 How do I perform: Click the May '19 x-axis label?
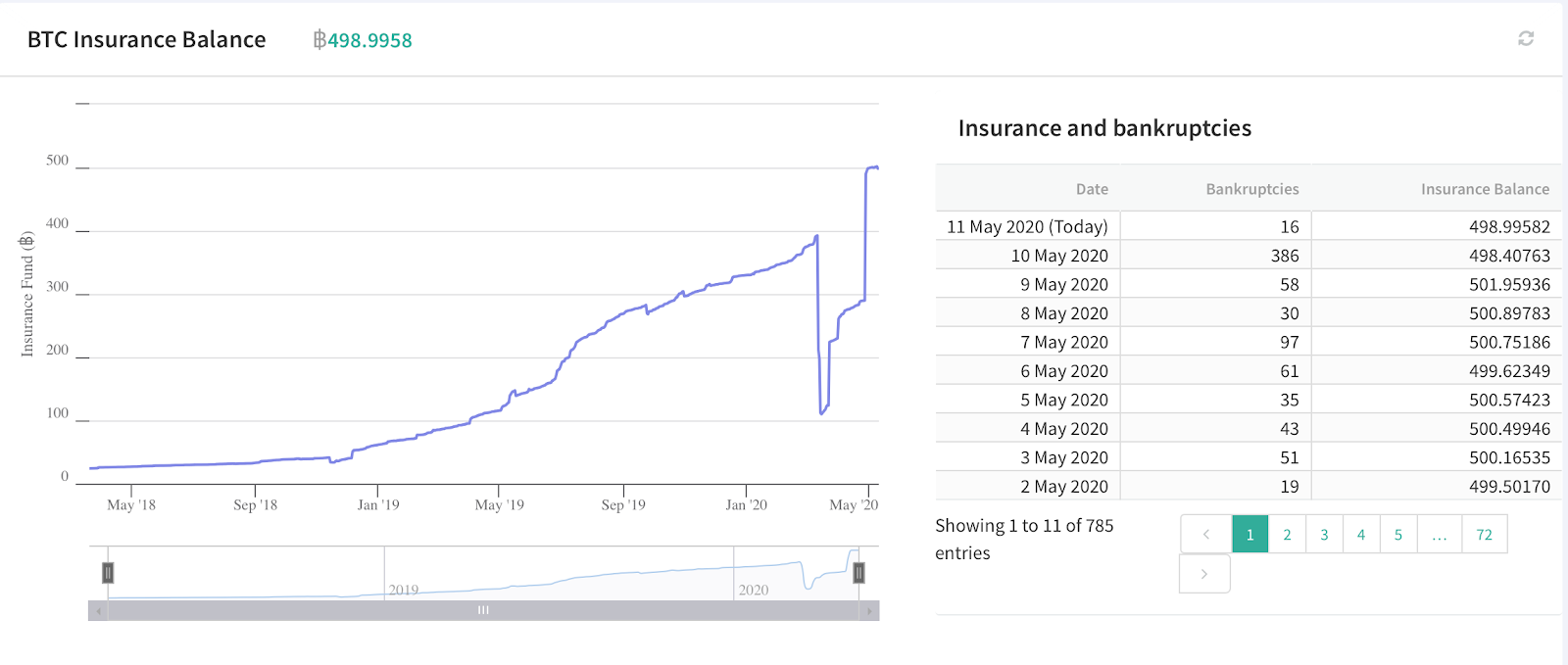[499, 505]
